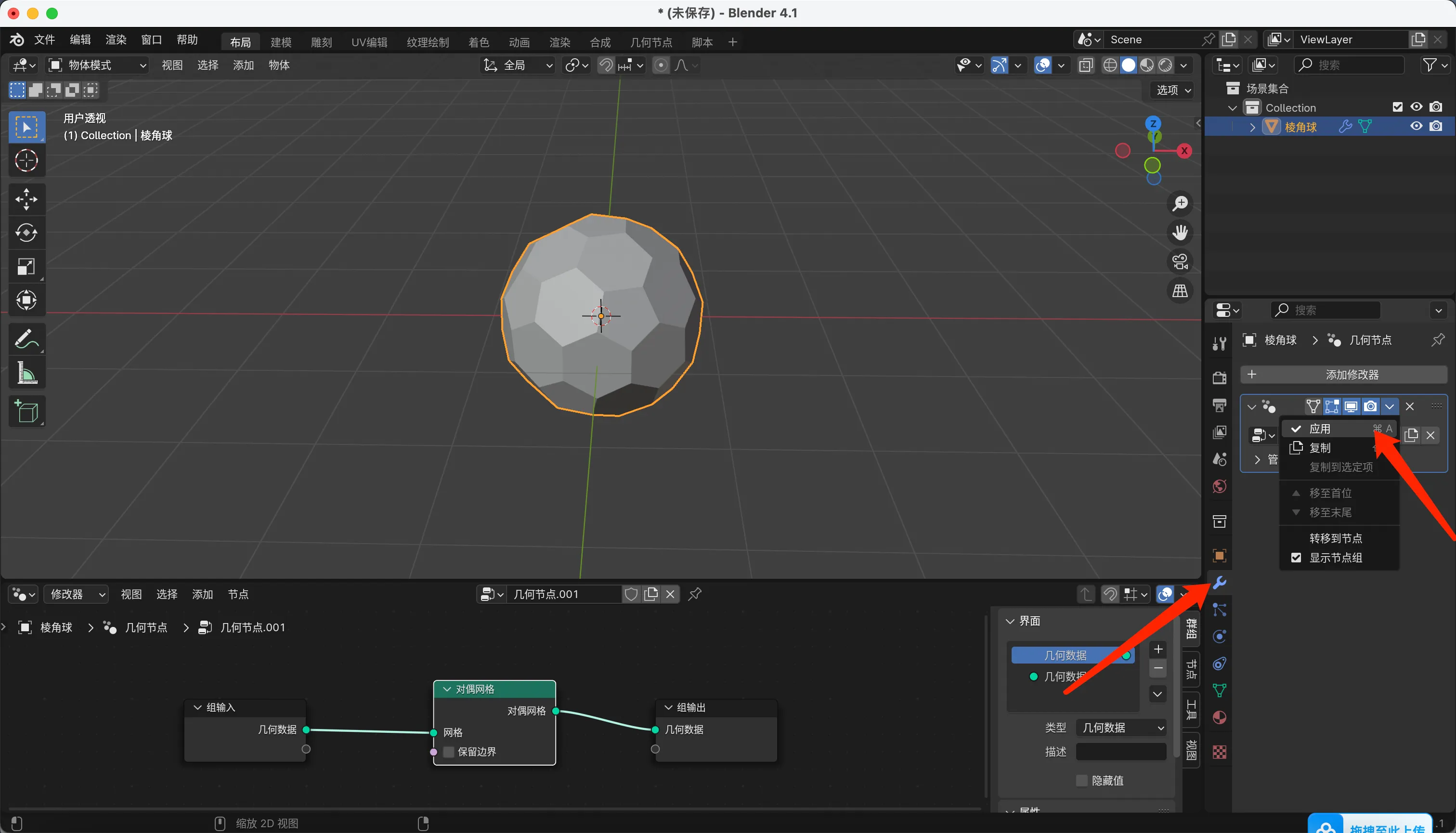Toggle the 显示节点组 checkbox

pos(1296,558)
